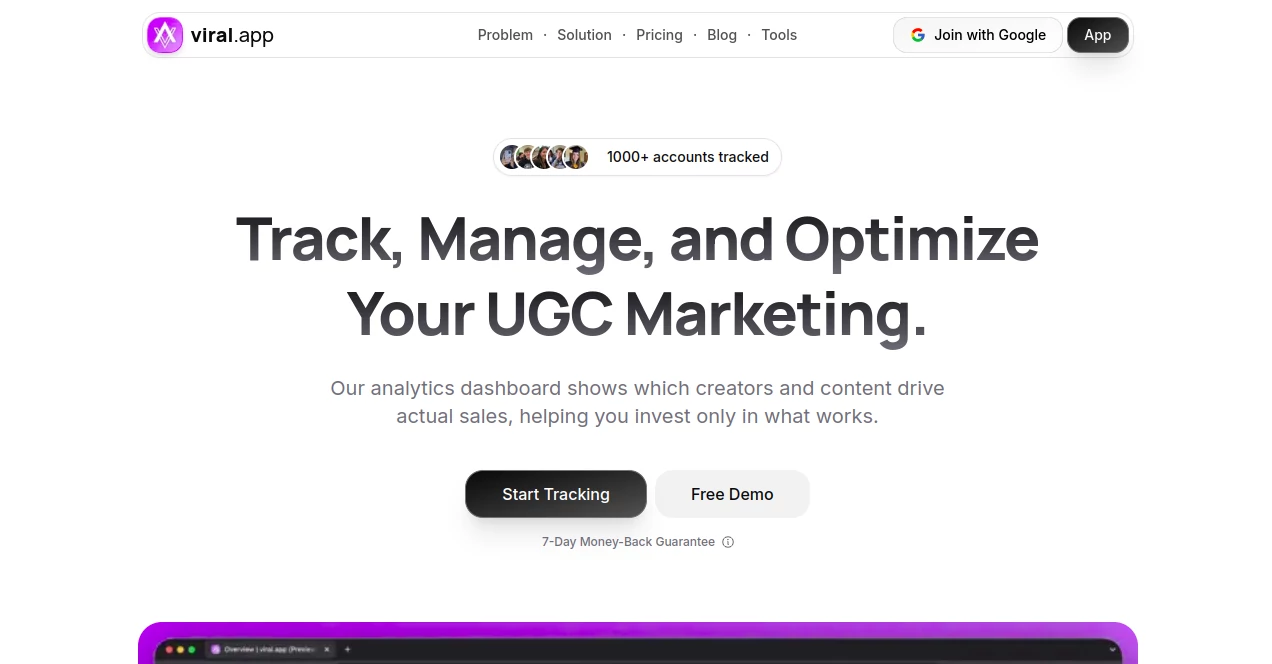Click Join with Google

click(x=977, y=35)
